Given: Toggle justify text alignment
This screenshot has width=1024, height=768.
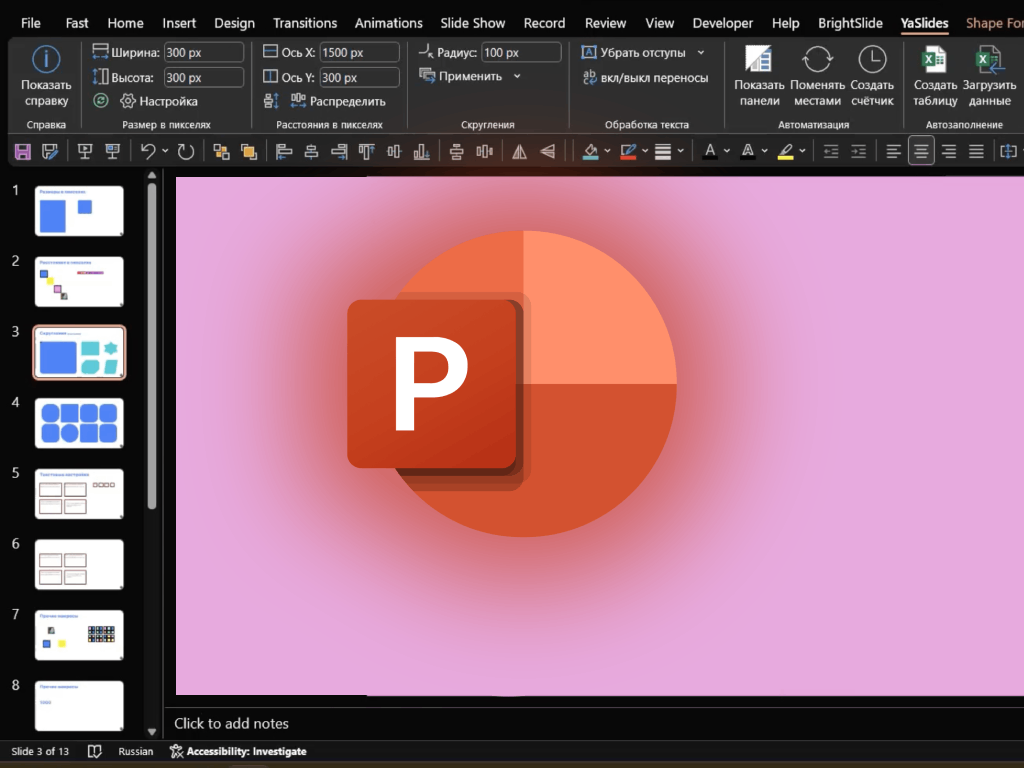Looking at the screenshot, I should click(x=976, y=152).
